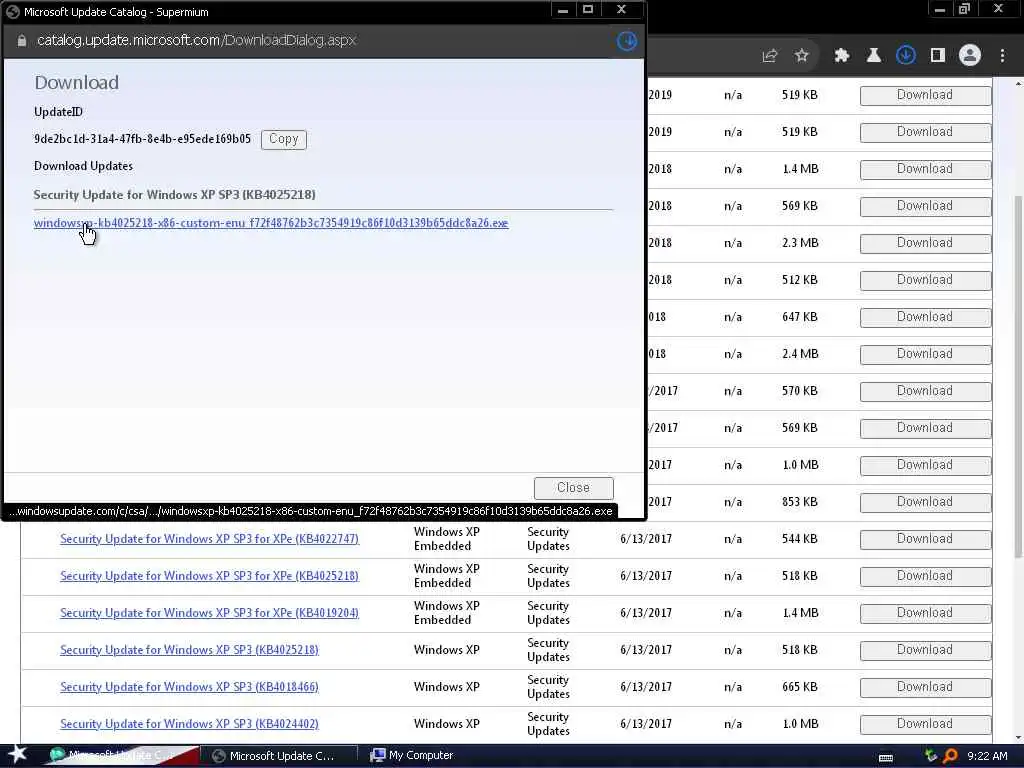The width and height of the screenshot is (1024, 768).
Task: Click the UpdateID value text
Action: point(142,139)
